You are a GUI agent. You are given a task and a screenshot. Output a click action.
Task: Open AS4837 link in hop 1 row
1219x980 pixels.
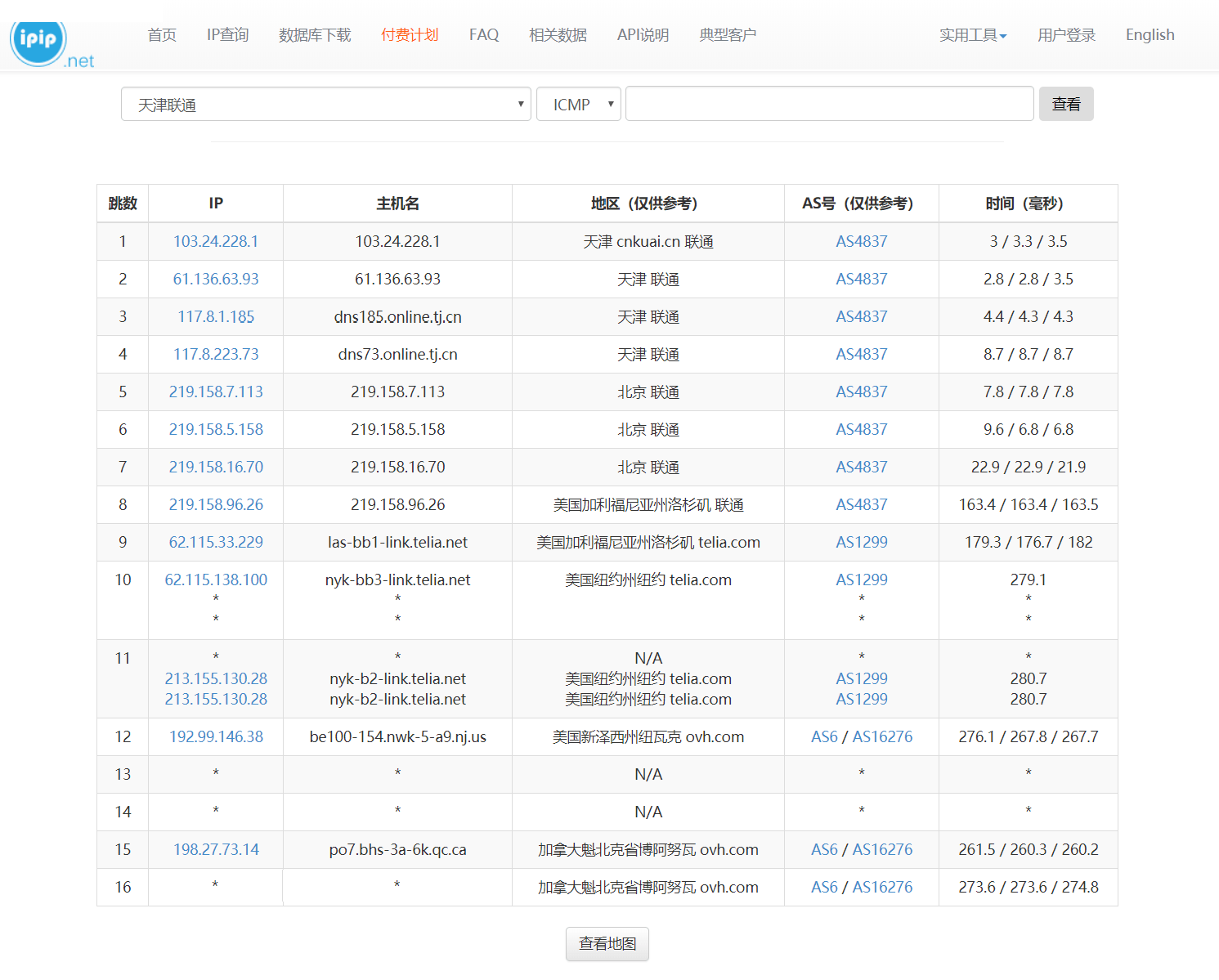pos(861,242)
